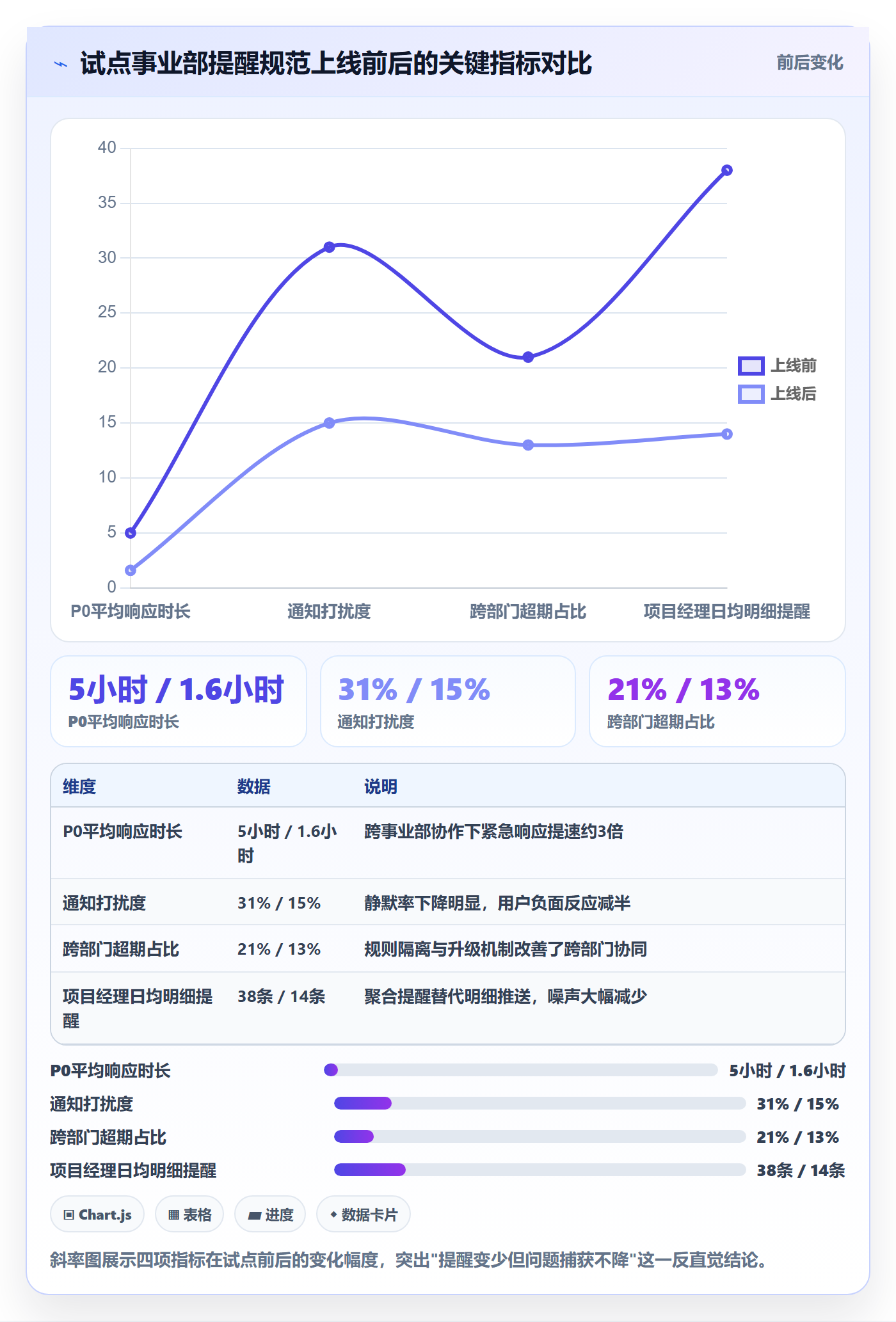
Task: Select the 数据卡片 chip
Action: click(364, 1214)
